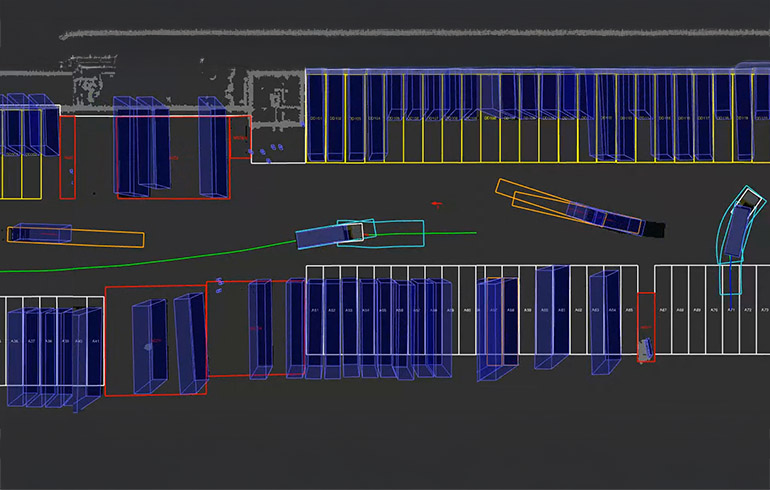The width and height of the screenshot is (770, 490).
Task: Select empty parking slot A65
Action: pyautogui.click(x=630, y=310)
